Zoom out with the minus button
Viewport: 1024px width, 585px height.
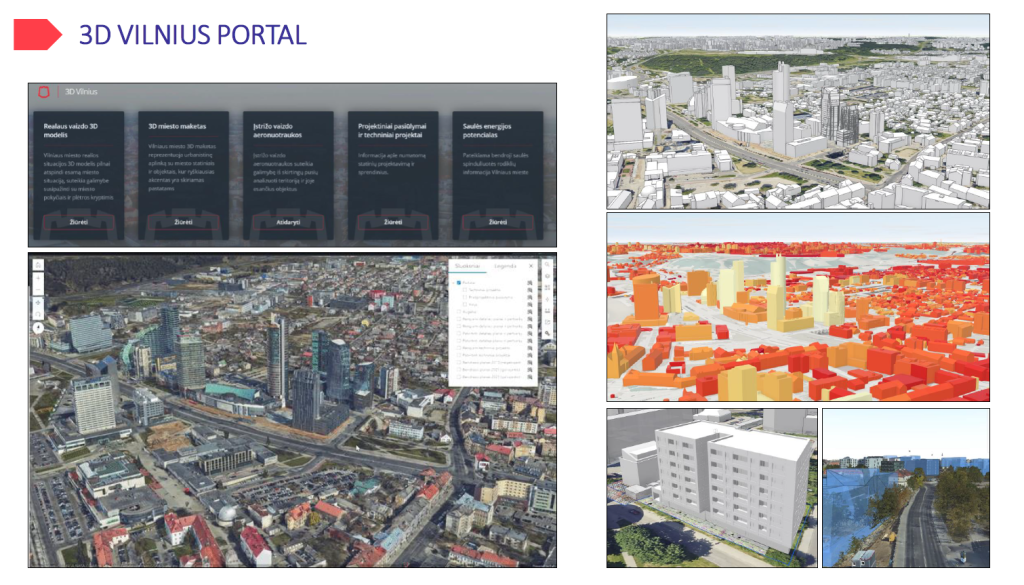point(38,289)
